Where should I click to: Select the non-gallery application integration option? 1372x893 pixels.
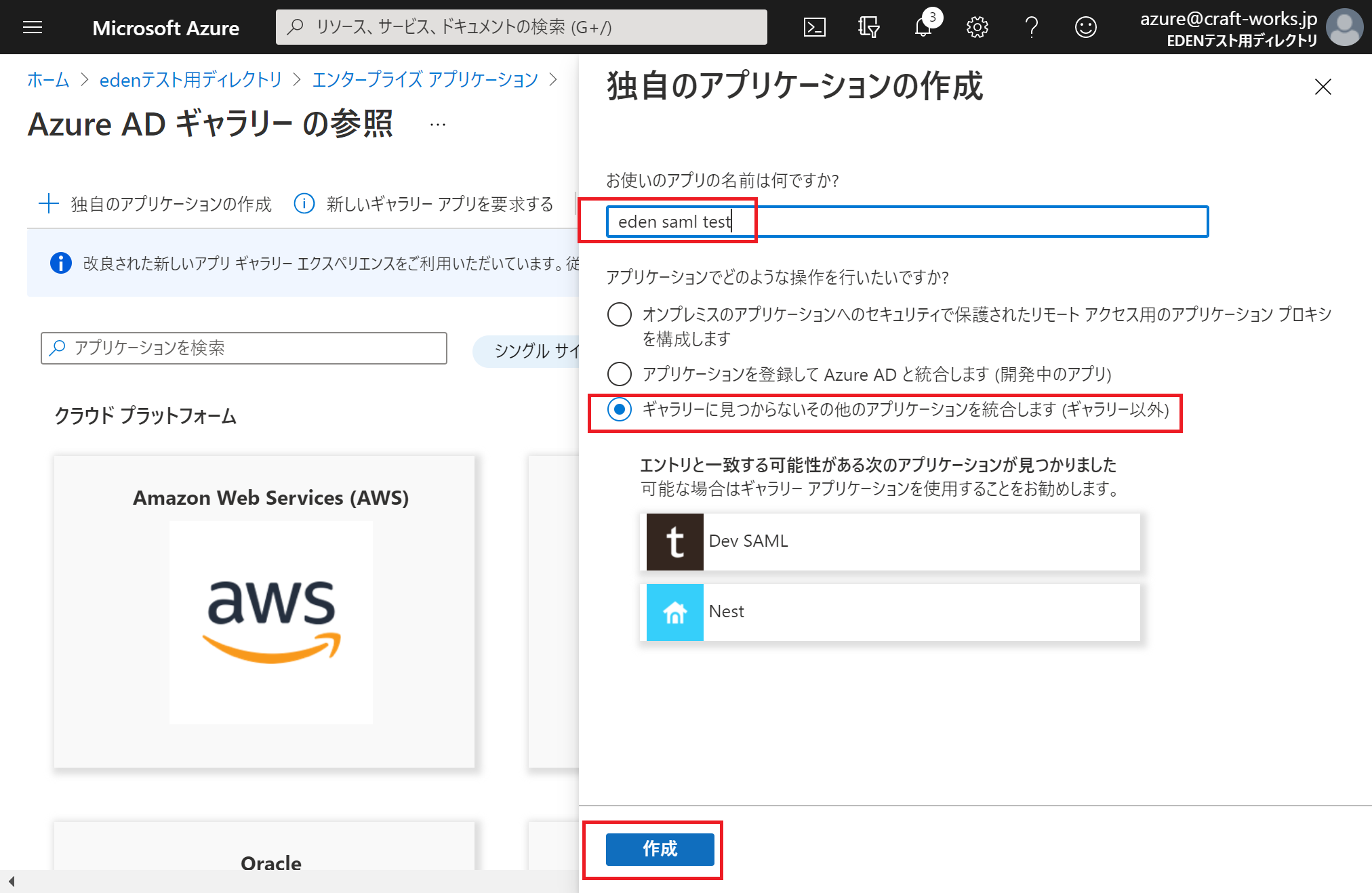click(x=619, y=409)
